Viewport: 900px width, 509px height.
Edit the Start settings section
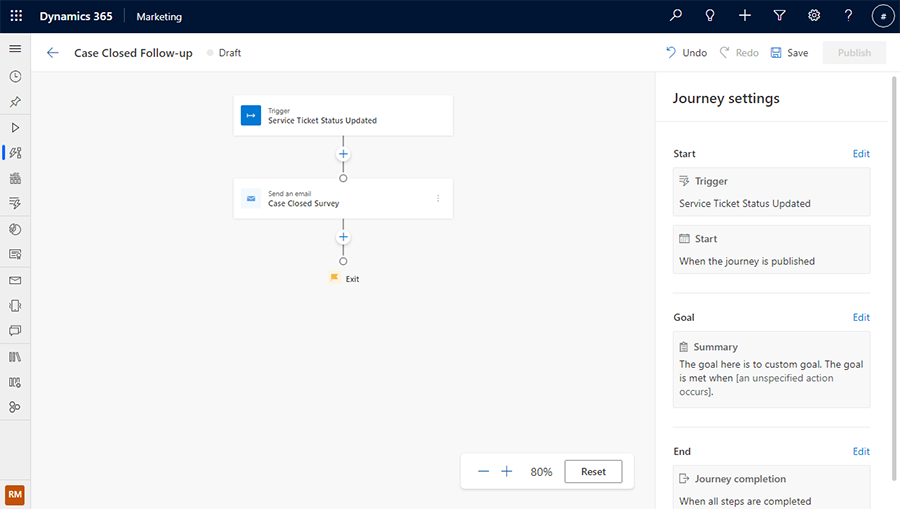pyautogui.click(x=860, y=154)
